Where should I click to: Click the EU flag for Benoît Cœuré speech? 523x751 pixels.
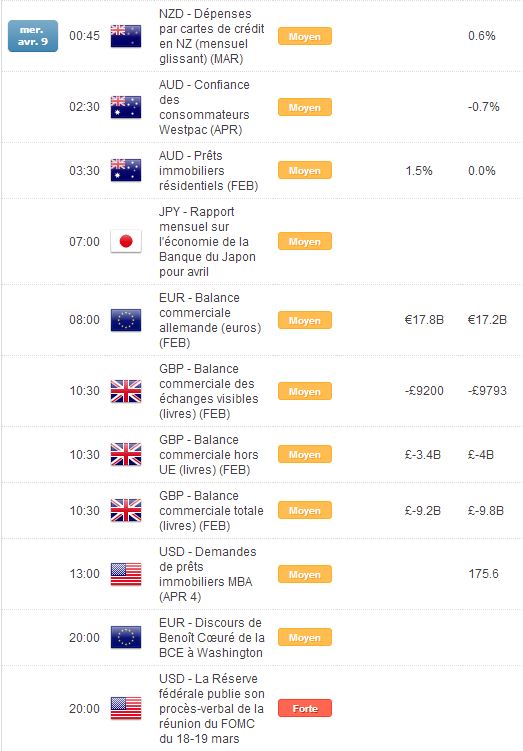(126, 637)
